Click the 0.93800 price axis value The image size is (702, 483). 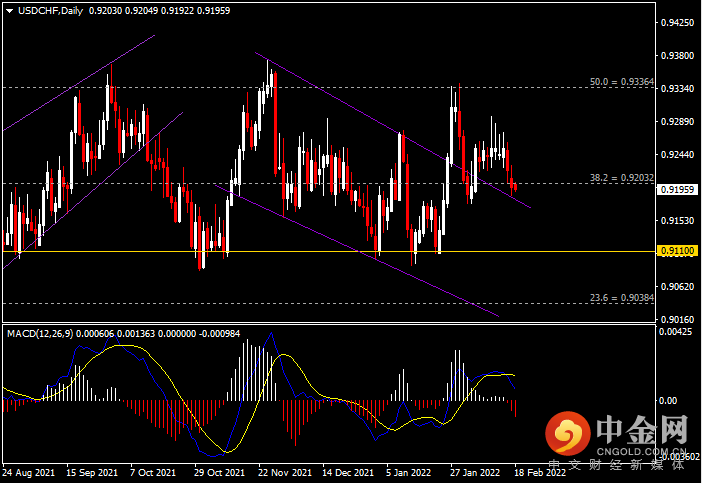point(677,56)
